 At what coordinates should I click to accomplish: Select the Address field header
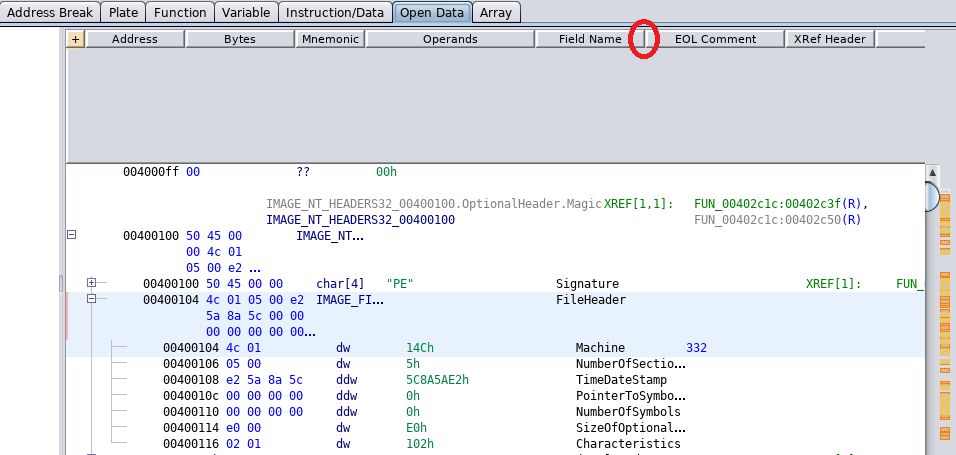click(x=135, y=39)
